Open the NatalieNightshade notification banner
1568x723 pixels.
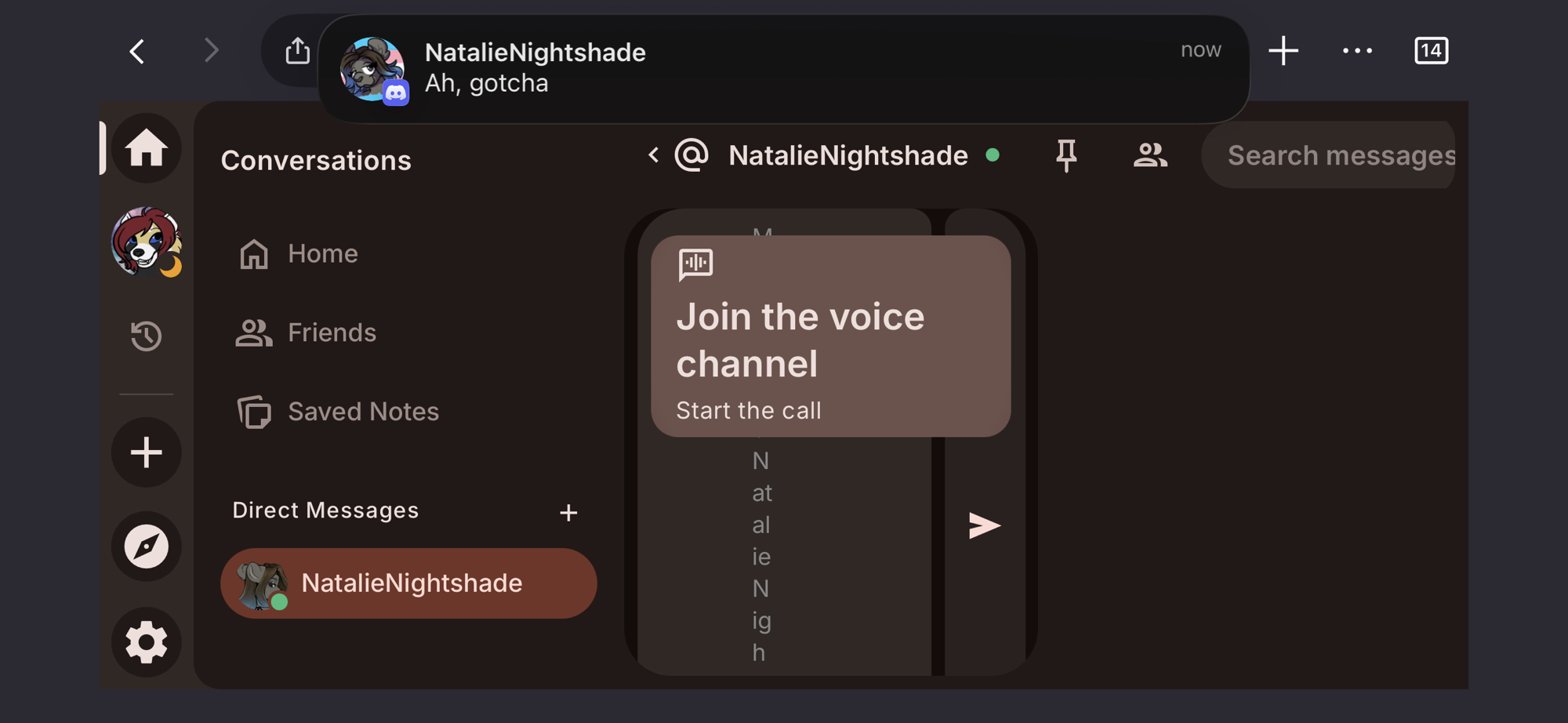click(782, 68)
